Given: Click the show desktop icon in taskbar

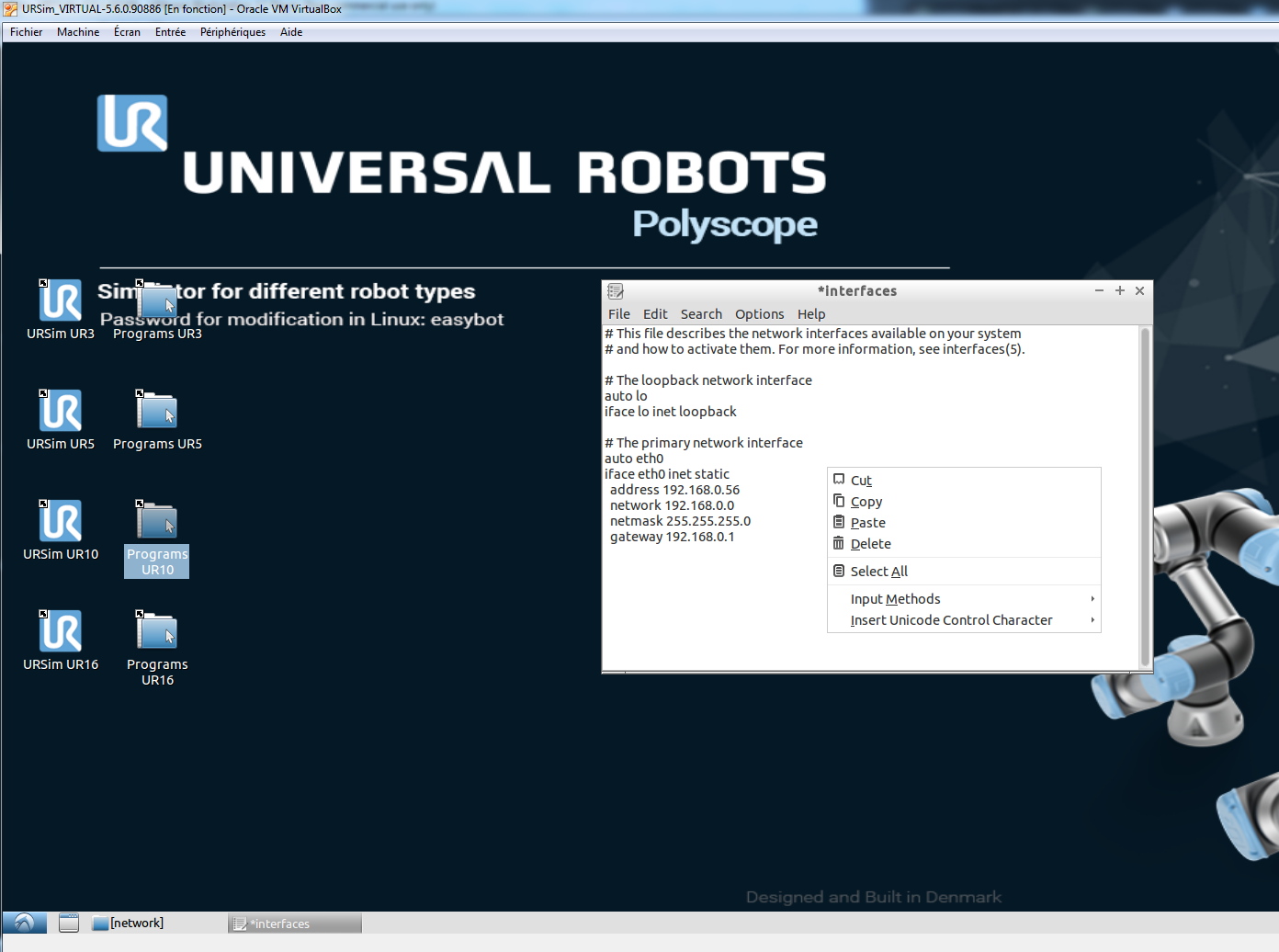Looking at the screenshot, I should [69, 923].
